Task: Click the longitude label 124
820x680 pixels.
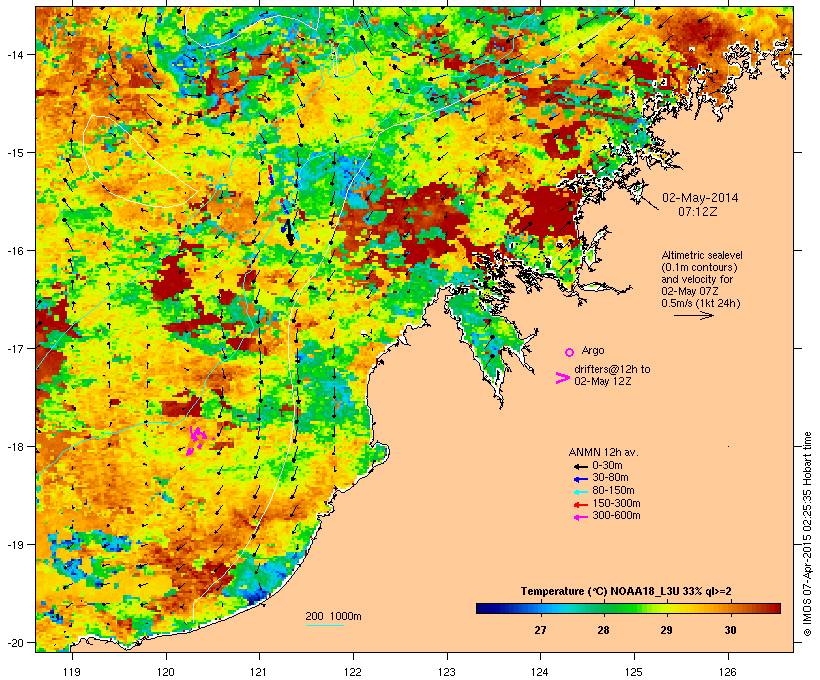Action: point(540,672)
